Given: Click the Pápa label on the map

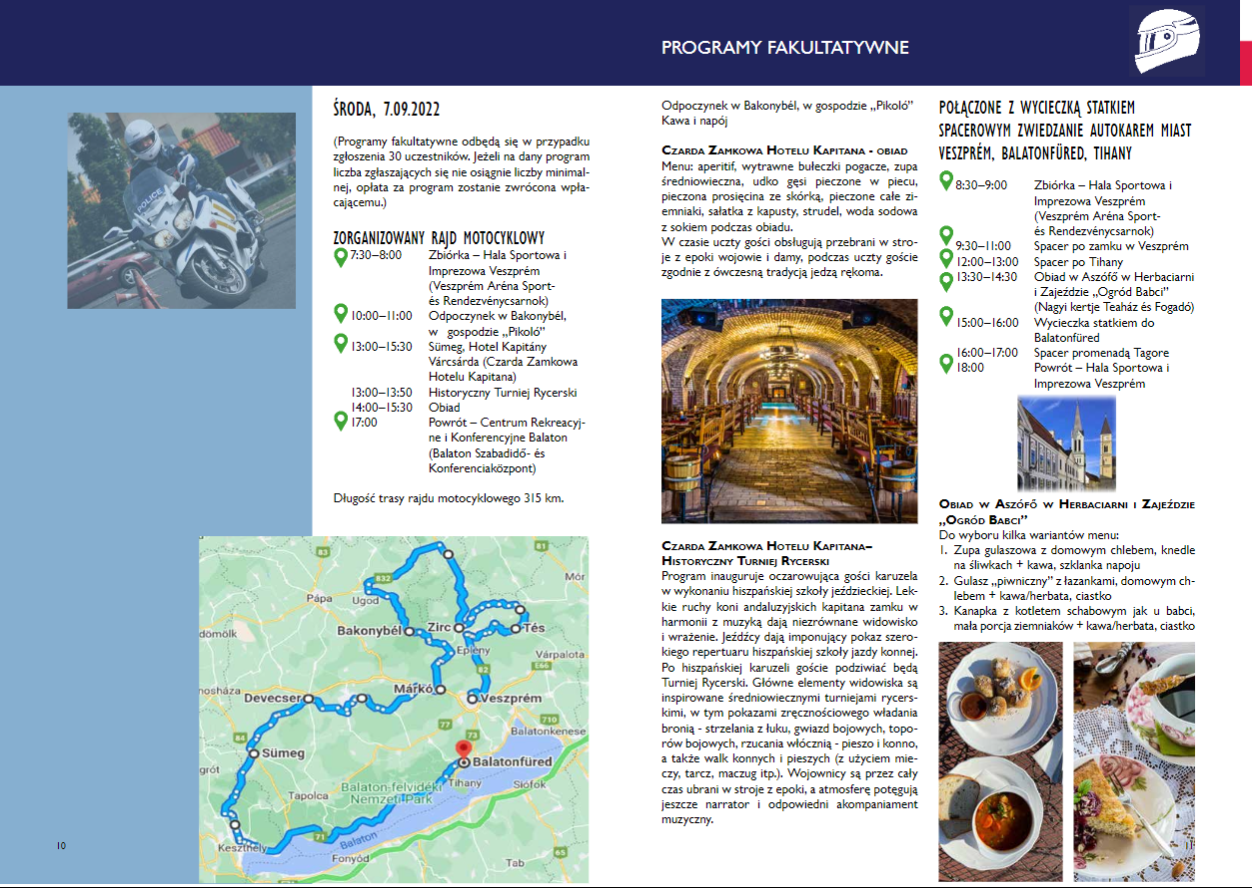Looking at the screenshot, I should click(x=320, y=598).
